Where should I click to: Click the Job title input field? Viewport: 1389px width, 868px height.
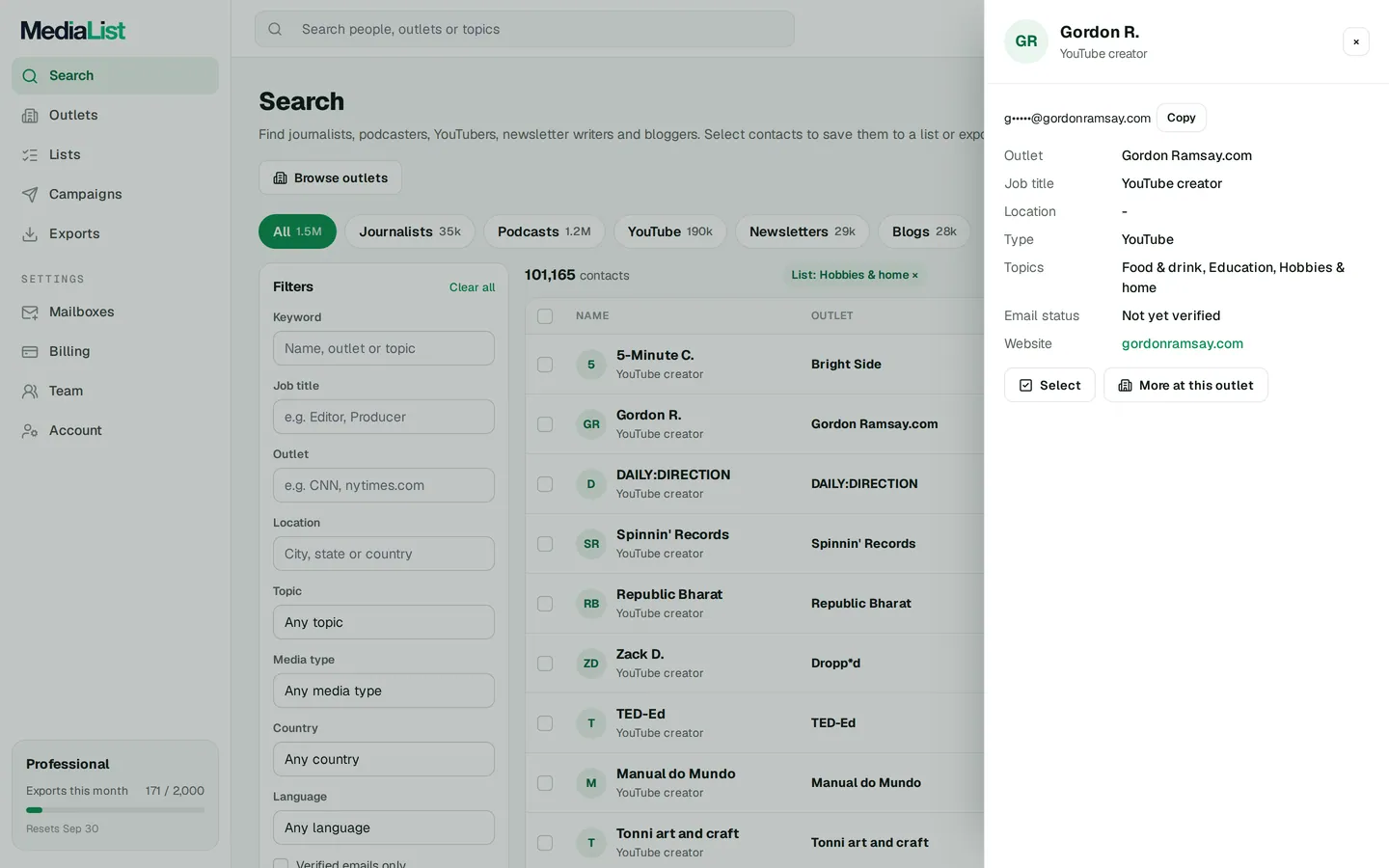point(384,417)
